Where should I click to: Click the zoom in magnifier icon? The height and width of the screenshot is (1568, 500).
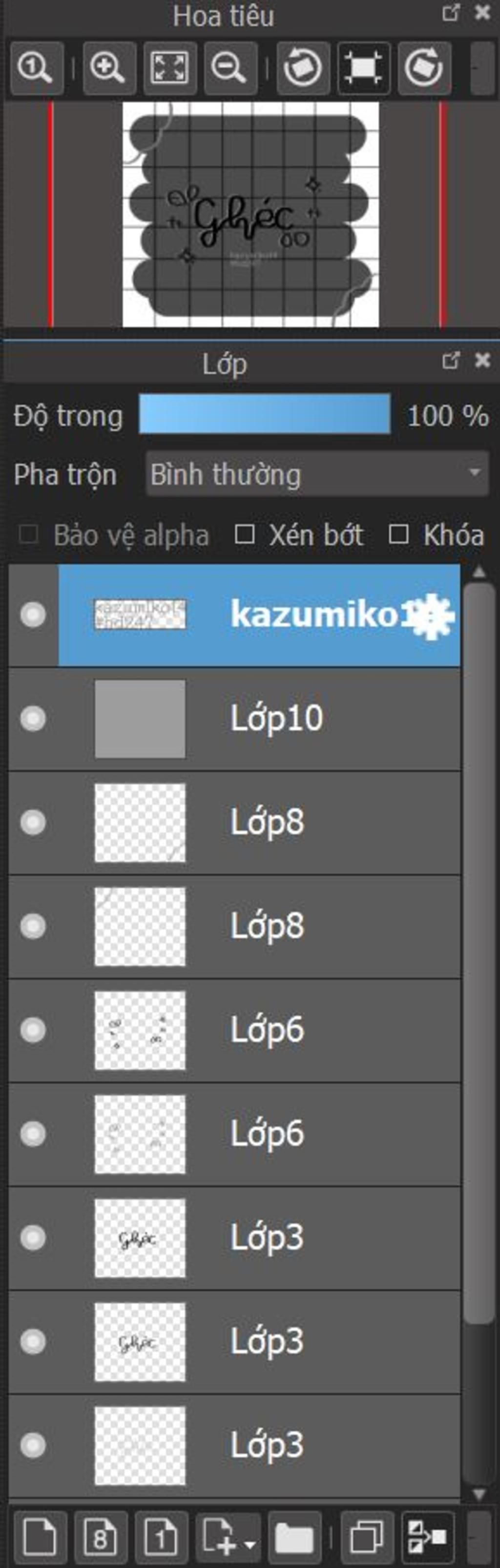coord(108,67)
